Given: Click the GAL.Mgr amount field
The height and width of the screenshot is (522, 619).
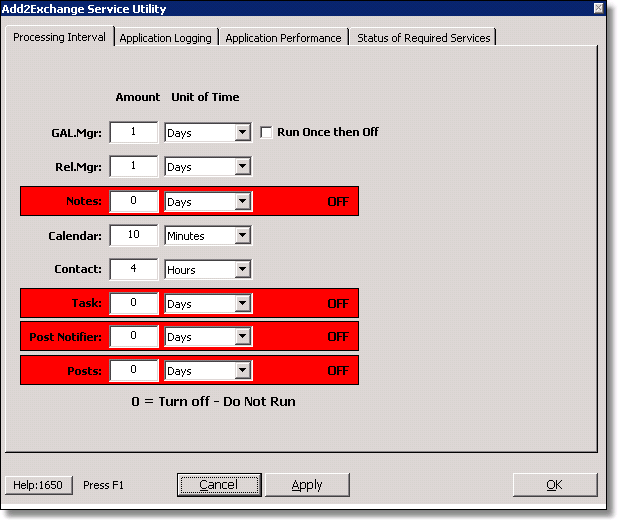Looking at the screenshot, I should click(134, 132).
